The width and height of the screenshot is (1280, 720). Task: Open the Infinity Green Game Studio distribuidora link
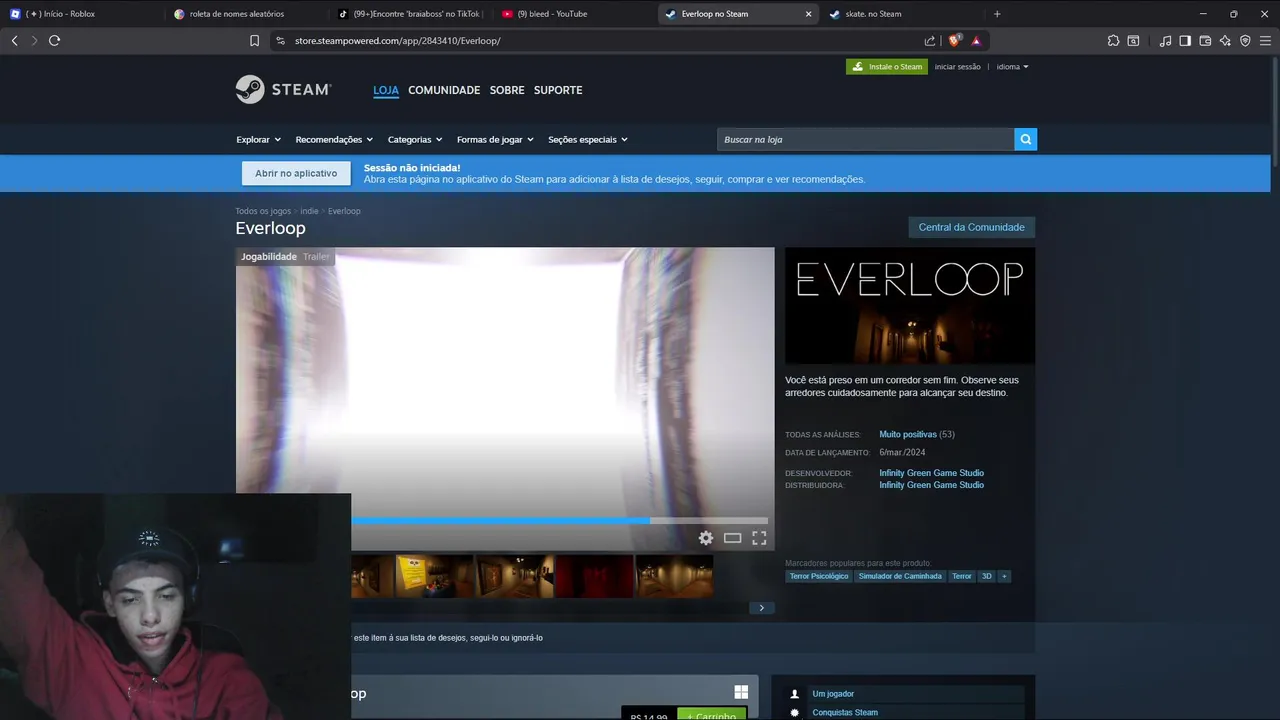(x=932, y=485)
